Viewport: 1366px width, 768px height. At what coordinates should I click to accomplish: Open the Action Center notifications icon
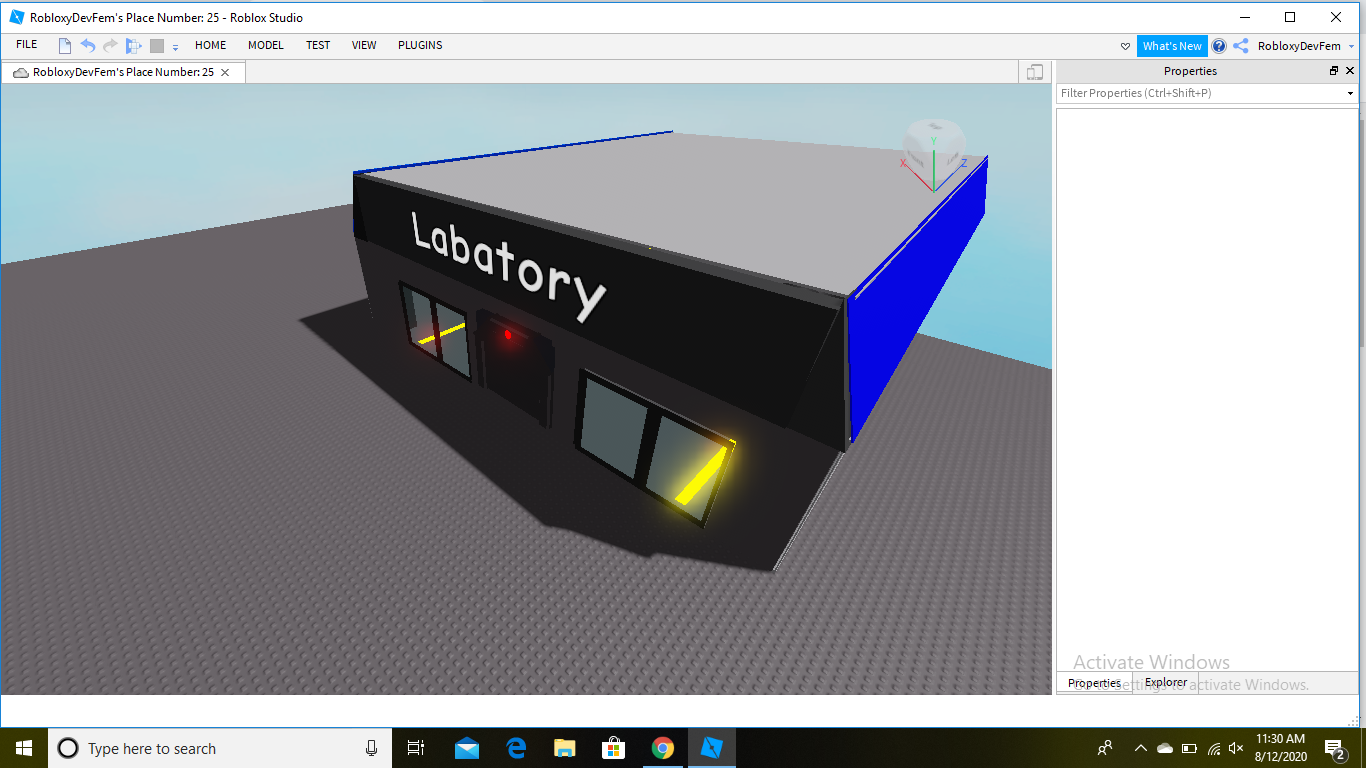[1334, 748]
